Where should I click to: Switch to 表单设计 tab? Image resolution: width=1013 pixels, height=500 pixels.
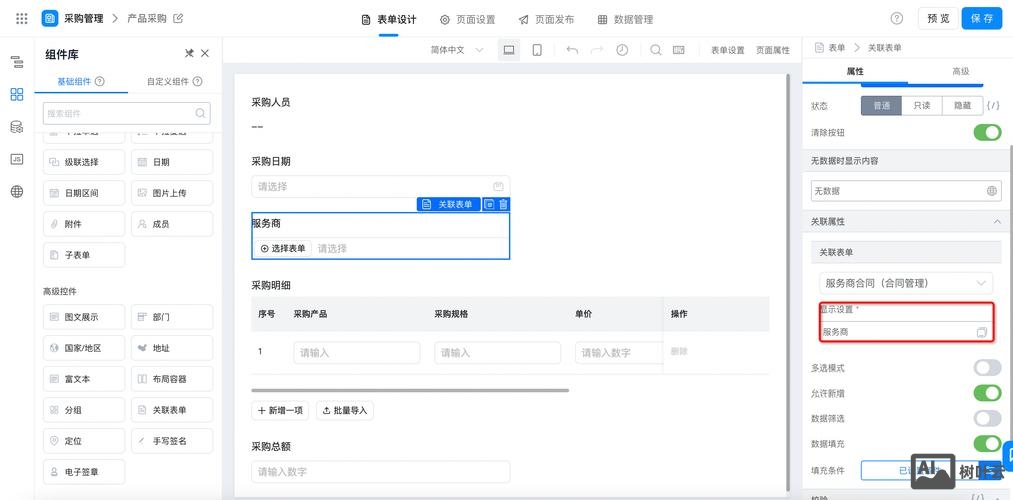[389, 19]
